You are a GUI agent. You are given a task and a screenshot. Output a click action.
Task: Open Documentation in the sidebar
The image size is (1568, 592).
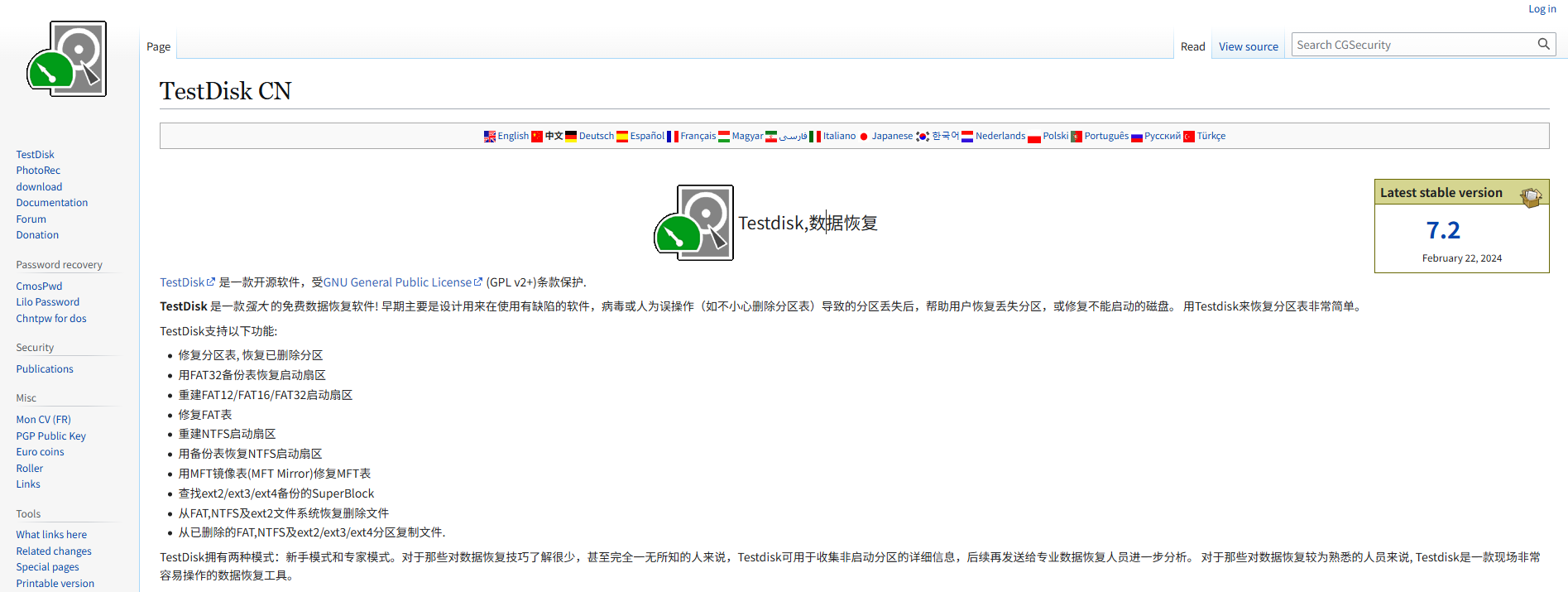pos(52,203)
